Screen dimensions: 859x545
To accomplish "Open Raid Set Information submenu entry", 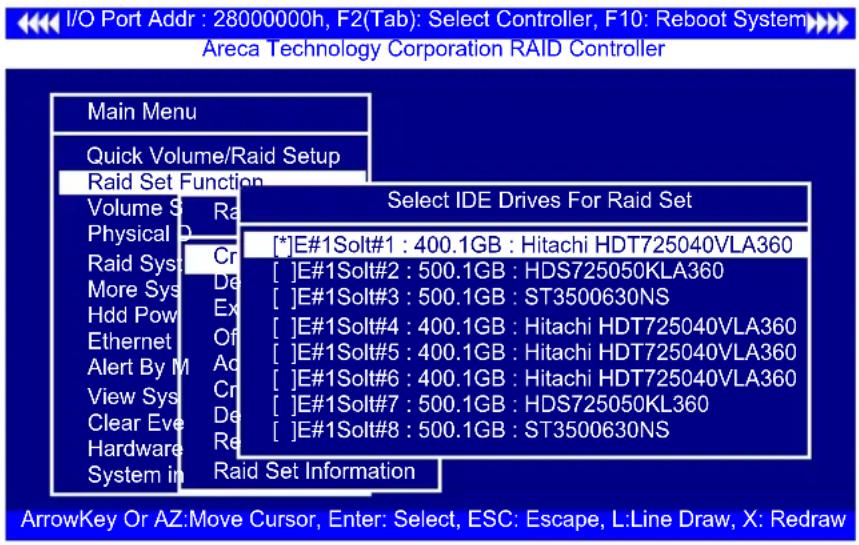I will [314, 472].
